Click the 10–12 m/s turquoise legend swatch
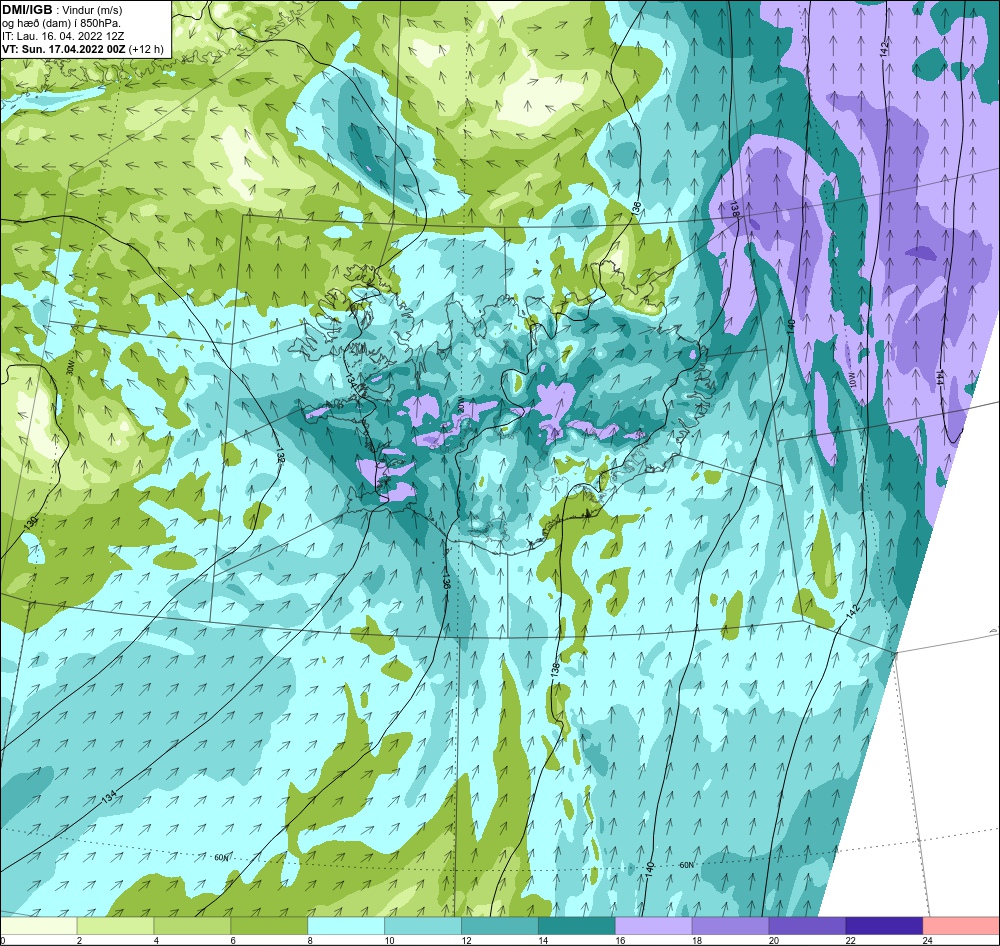Screen dimensions: 1000x946 click(423, 926)
